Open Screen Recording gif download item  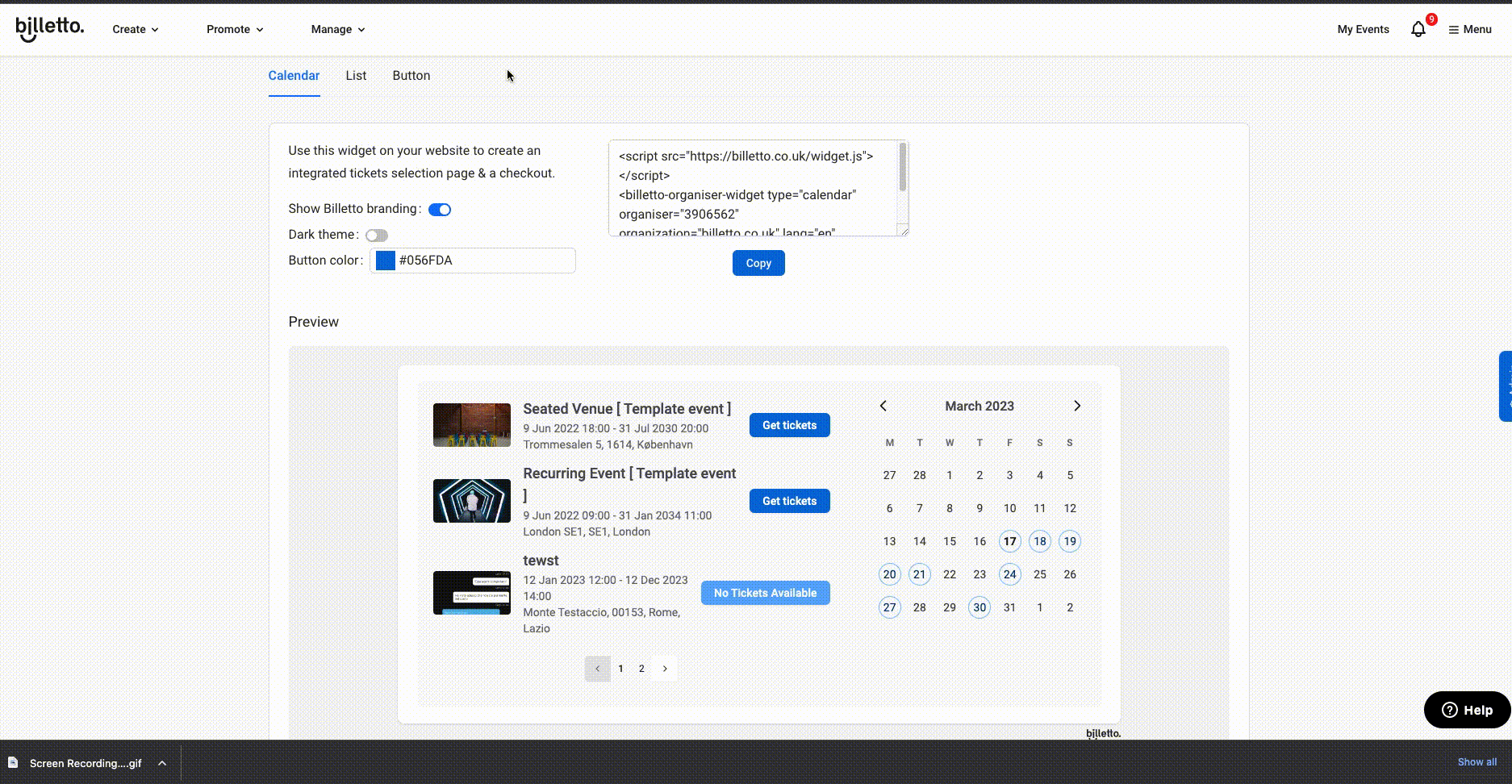coord(86,763)
